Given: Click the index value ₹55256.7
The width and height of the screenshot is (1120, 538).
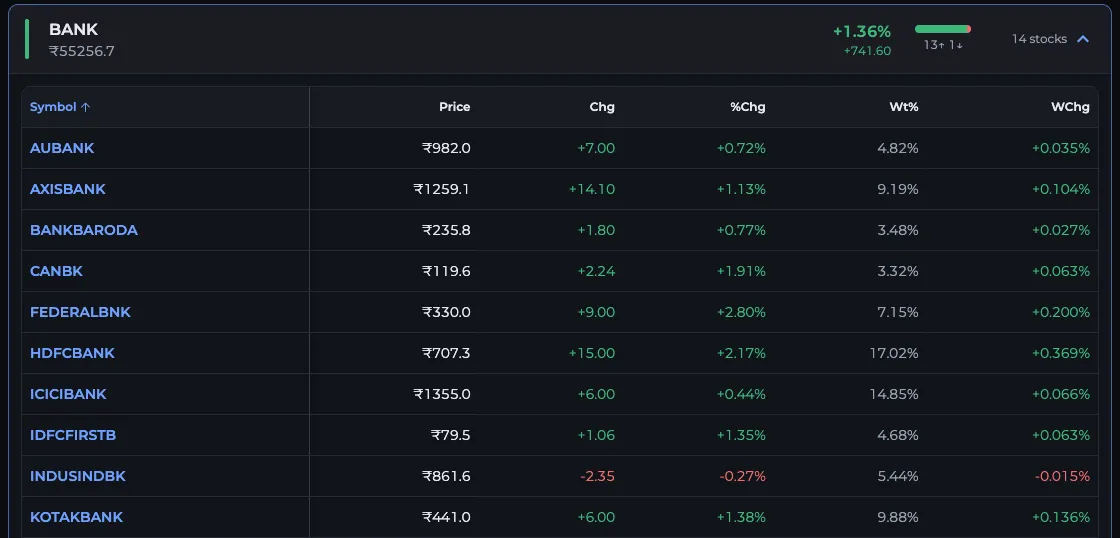Looking at the screenshot, I should coord(81,51).
